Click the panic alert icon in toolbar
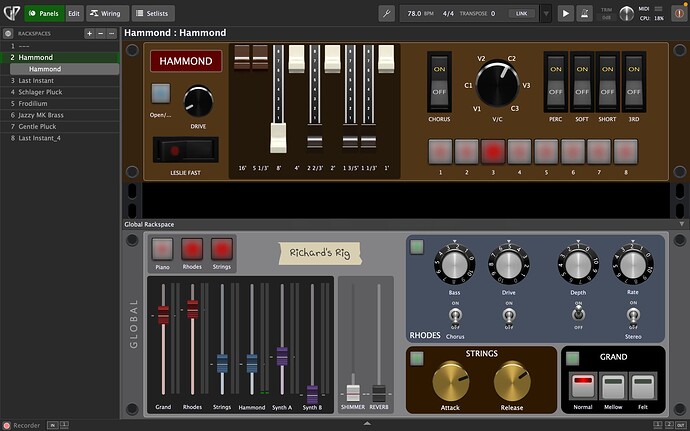 679,14
